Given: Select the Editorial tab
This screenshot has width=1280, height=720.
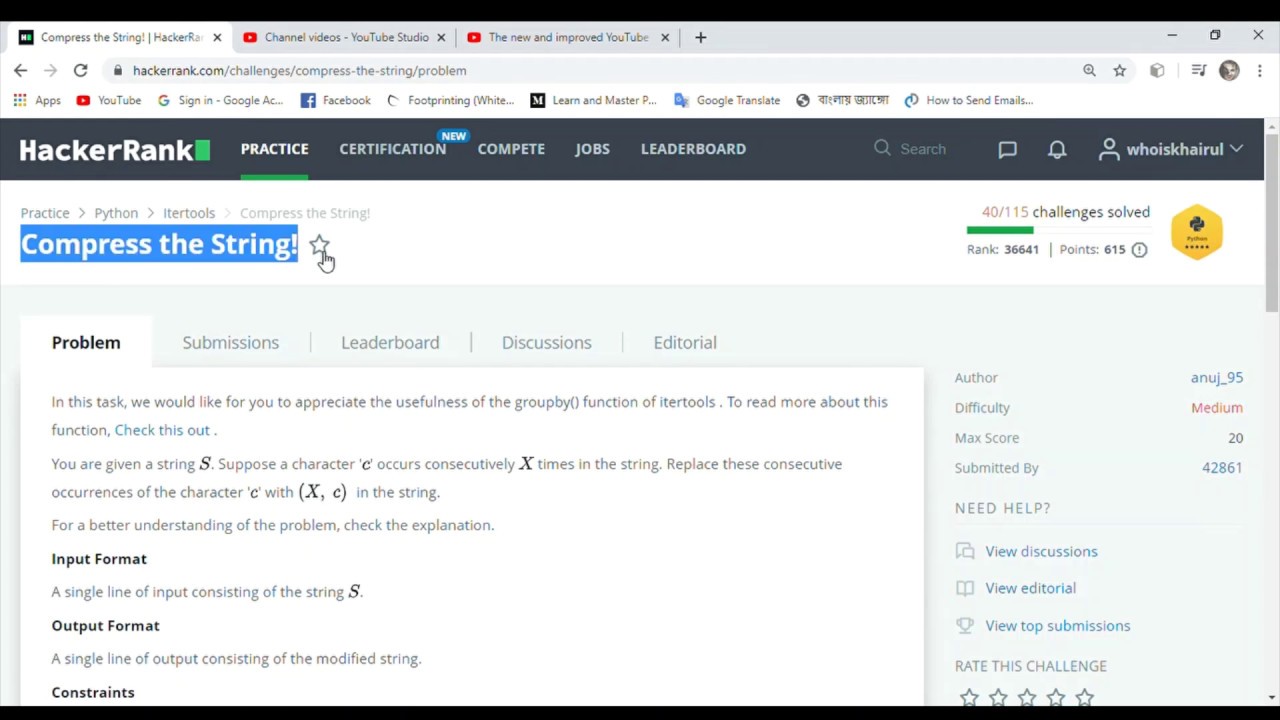Looking at the screenshot, I should tap(685, 342).
